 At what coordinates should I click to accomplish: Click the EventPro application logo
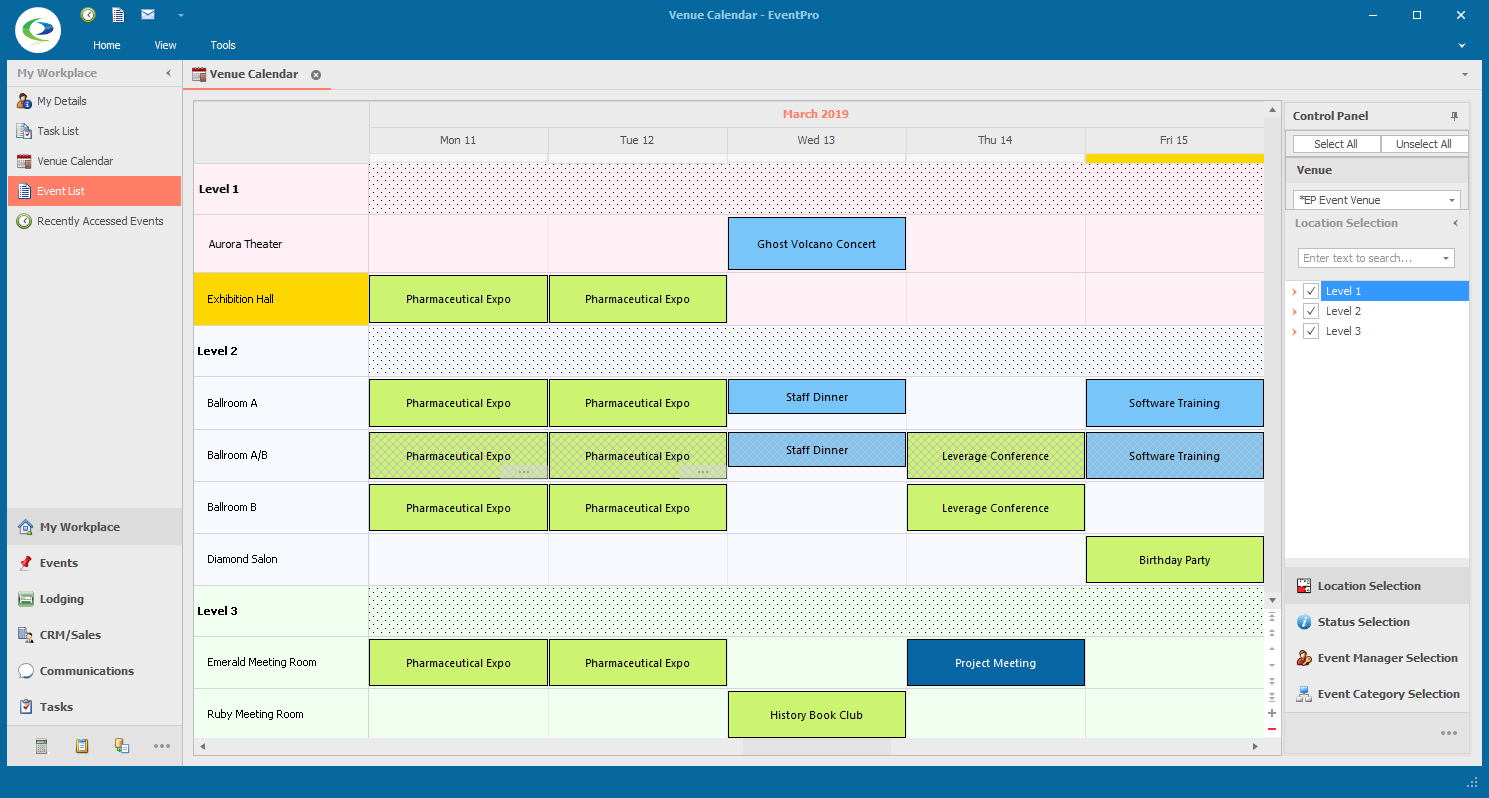pyautogui.click(x=38, y=30)
